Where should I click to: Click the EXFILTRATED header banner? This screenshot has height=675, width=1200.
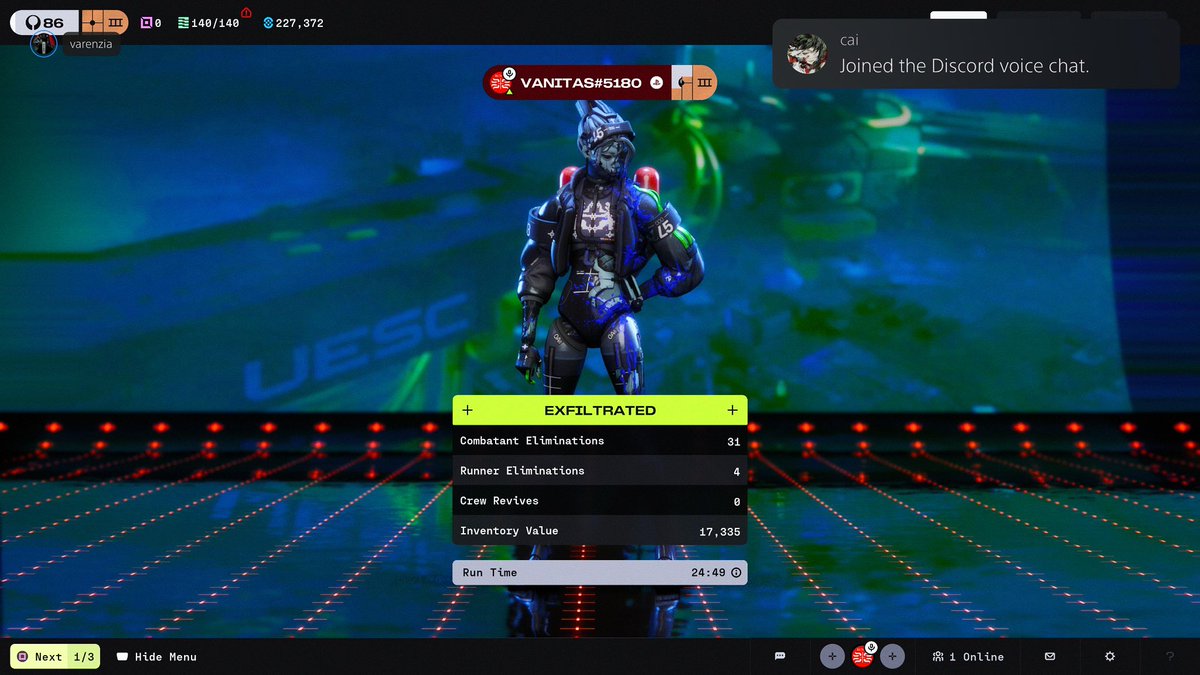pos(600,410)
